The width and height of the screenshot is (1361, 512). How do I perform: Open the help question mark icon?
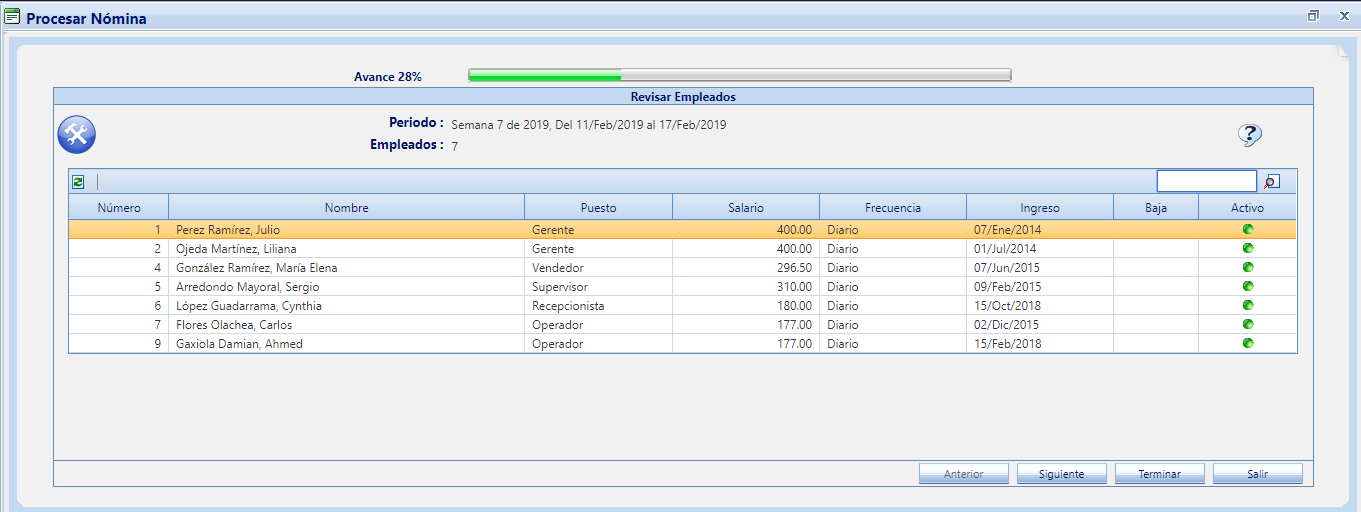[1249, 135]
